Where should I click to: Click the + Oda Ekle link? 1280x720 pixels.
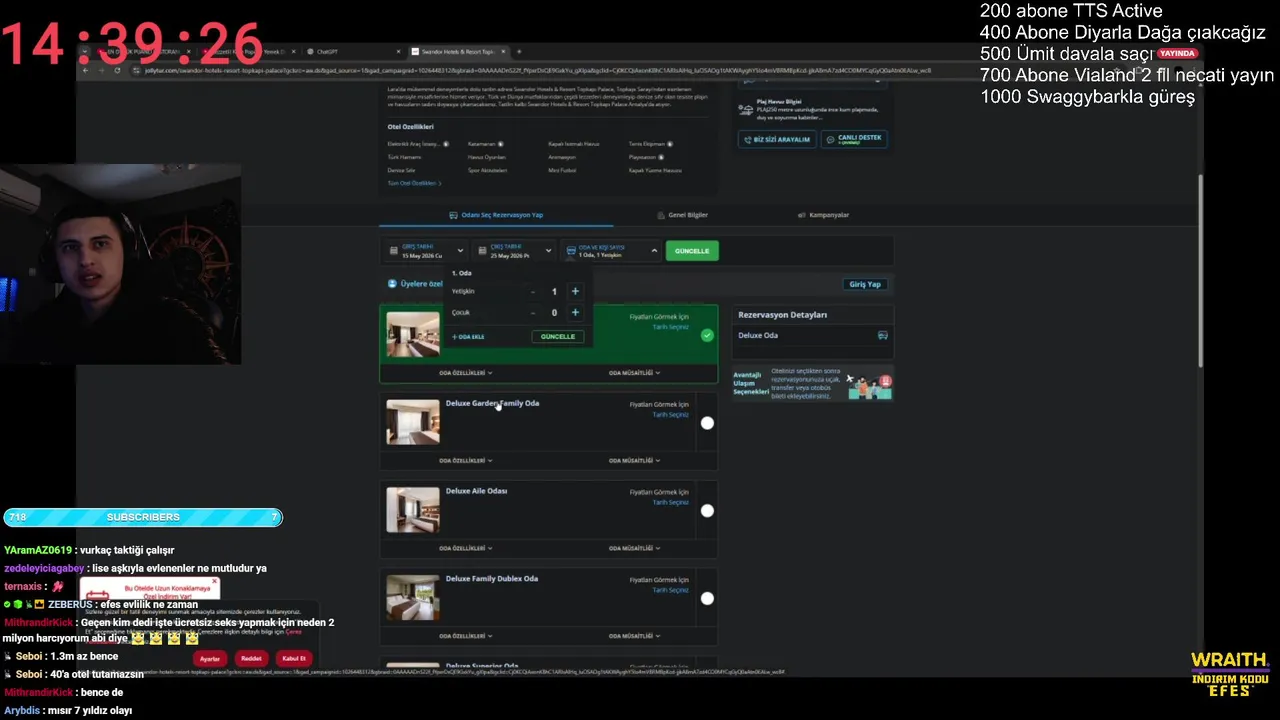(468, 337)
